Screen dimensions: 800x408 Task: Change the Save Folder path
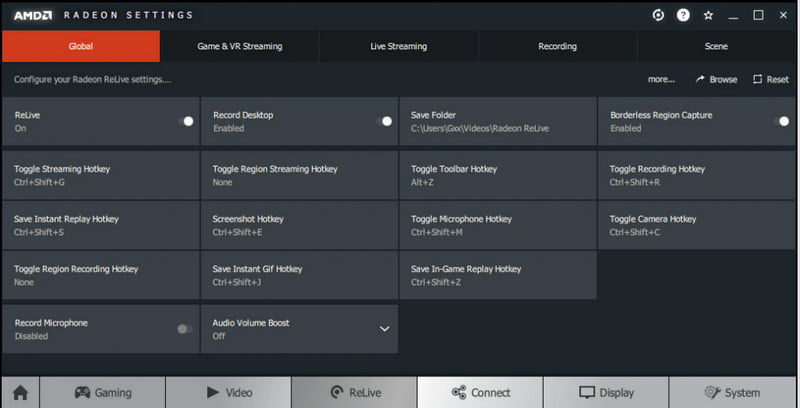coord(497,121)
